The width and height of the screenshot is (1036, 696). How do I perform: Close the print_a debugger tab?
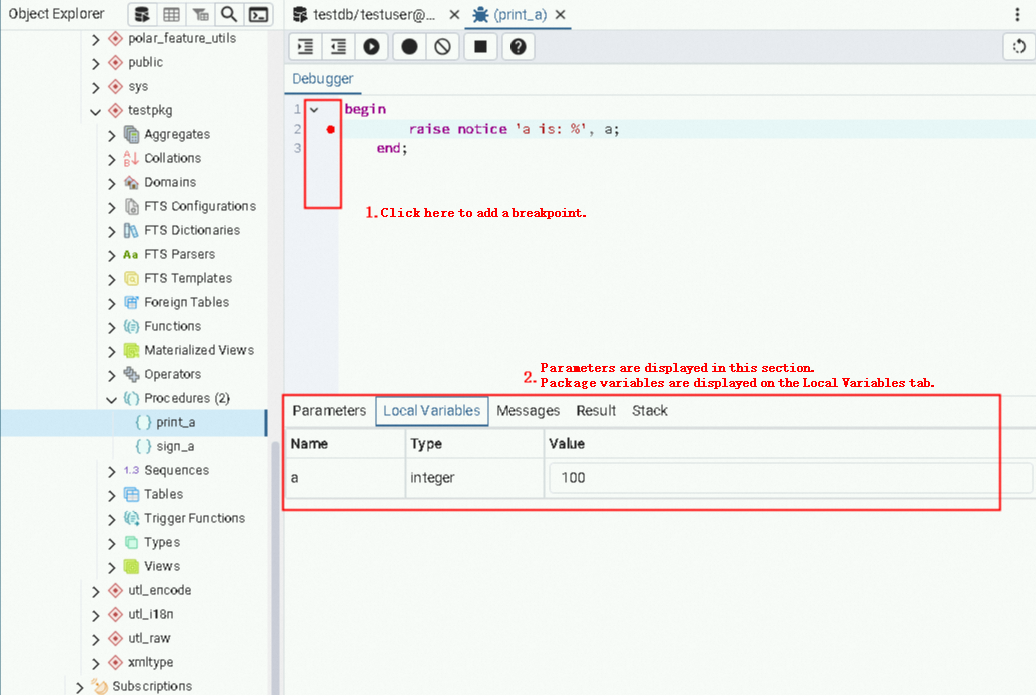[560, 15]
